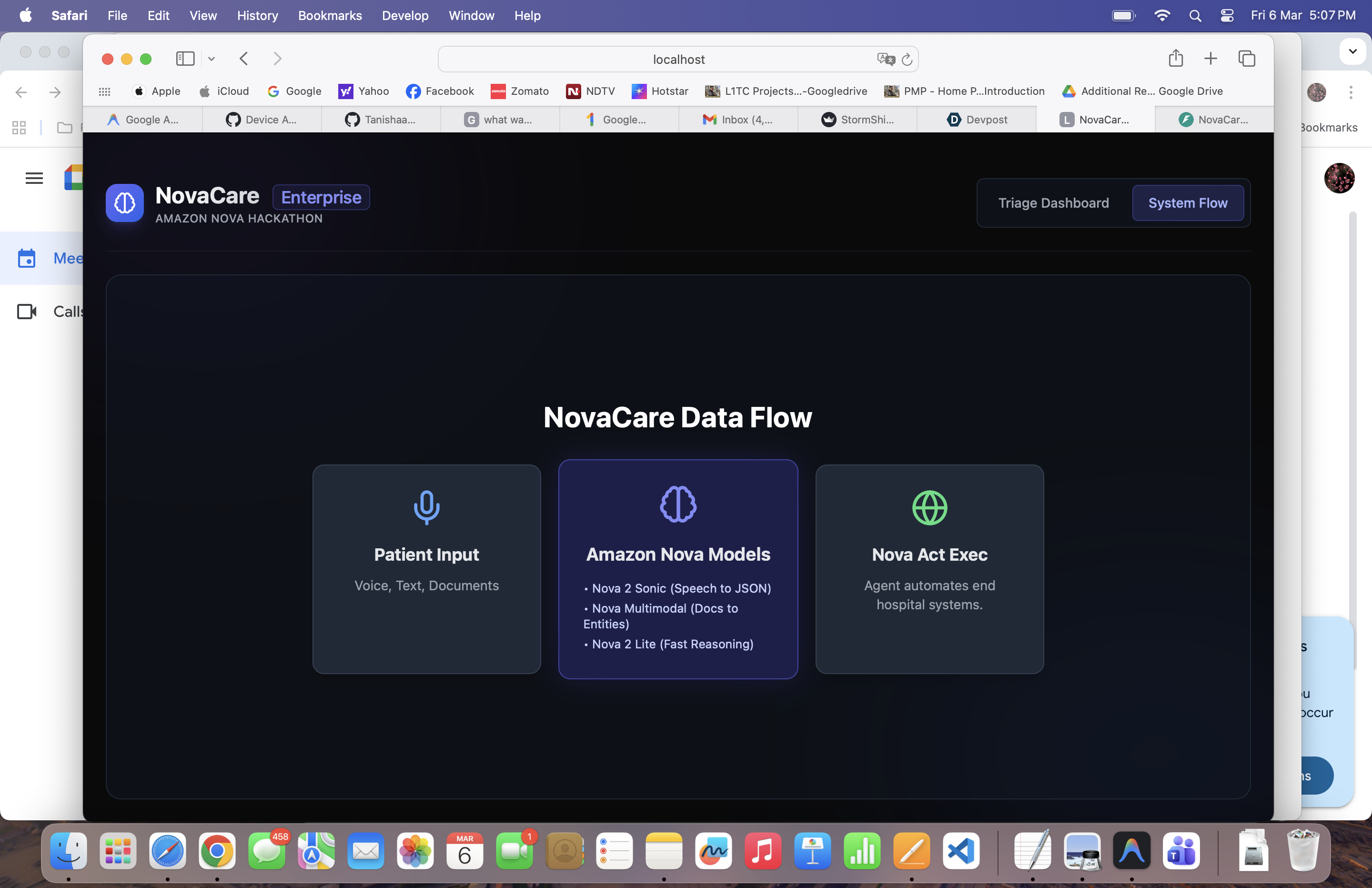Select the System Flow view

click(x=1188, y=203)
